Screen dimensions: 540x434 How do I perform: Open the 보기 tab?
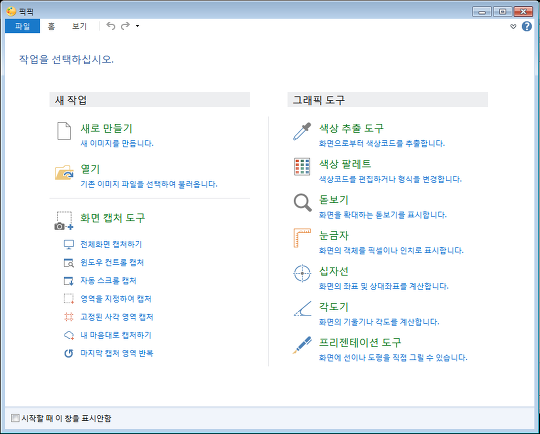[79, 26]
